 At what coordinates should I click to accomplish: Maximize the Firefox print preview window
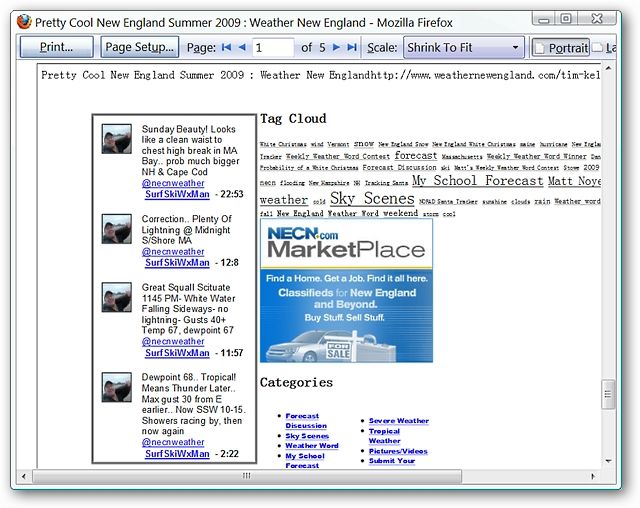coord(565,19)
